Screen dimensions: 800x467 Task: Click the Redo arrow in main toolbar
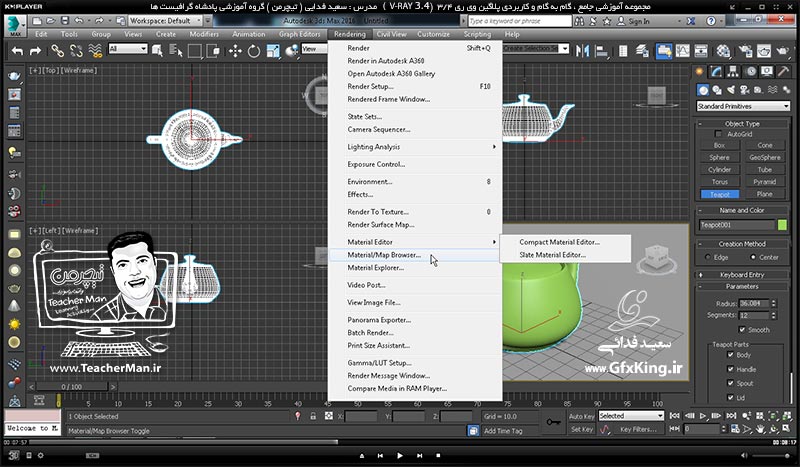(35, 51)
